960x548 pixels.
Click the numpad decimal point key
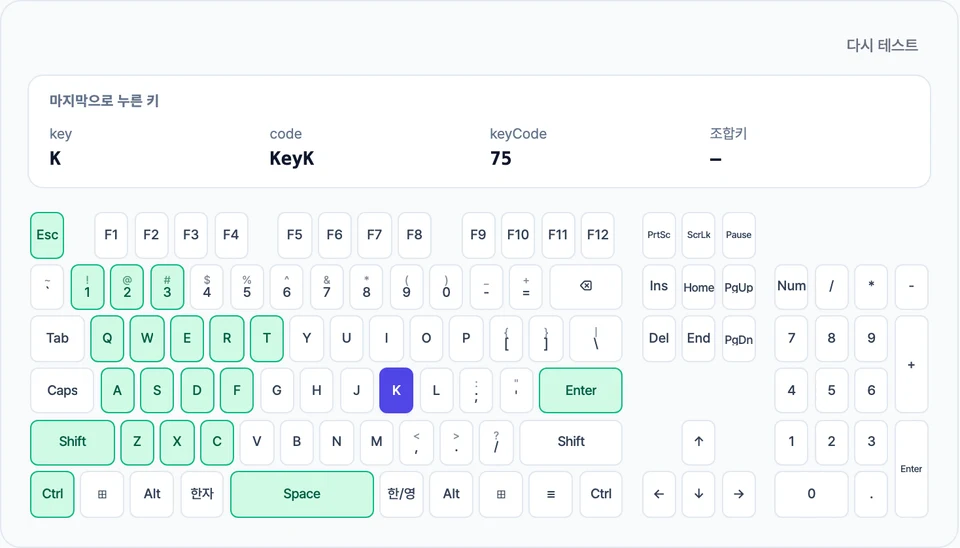click(871, 494)
